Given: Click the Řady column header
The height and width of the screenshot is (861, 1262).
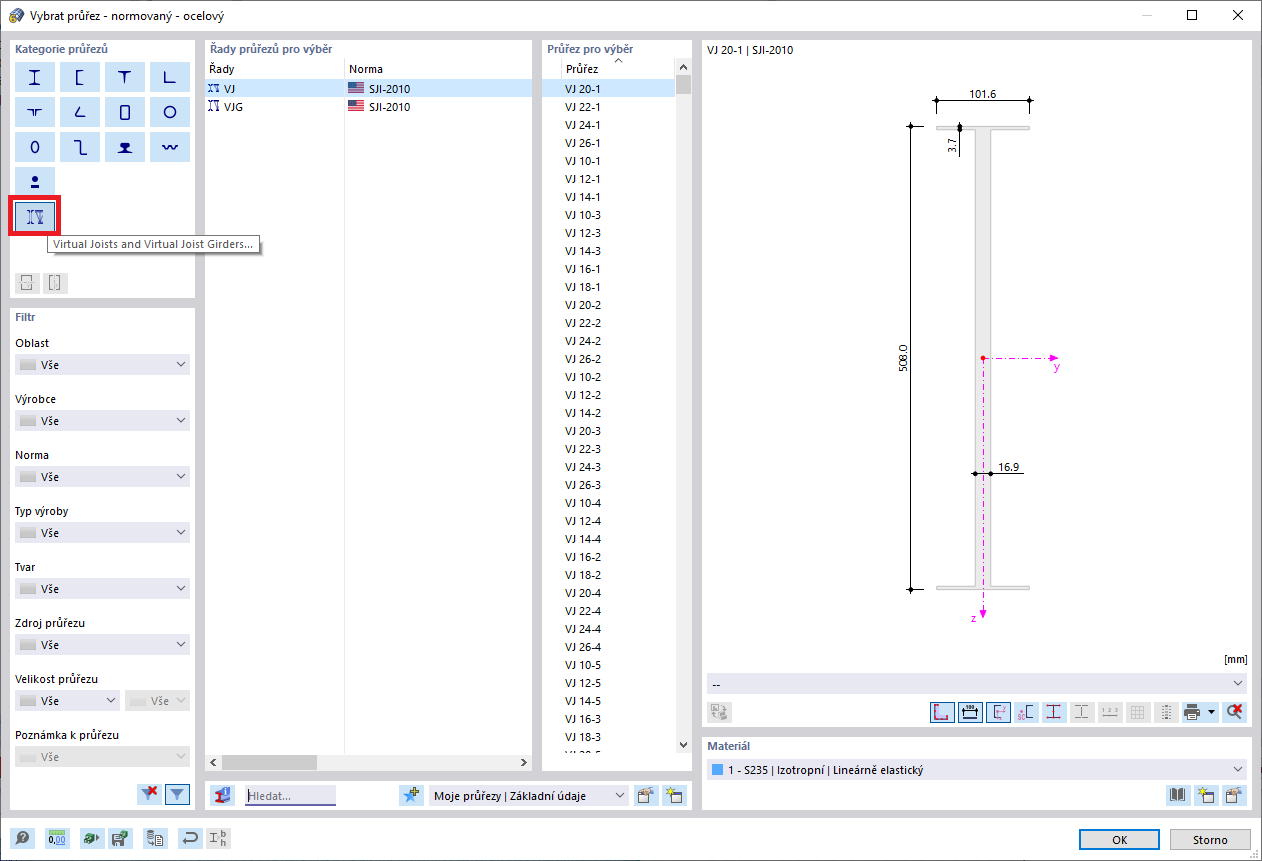Looking at the screenshot, I should (x=275, y=69).
